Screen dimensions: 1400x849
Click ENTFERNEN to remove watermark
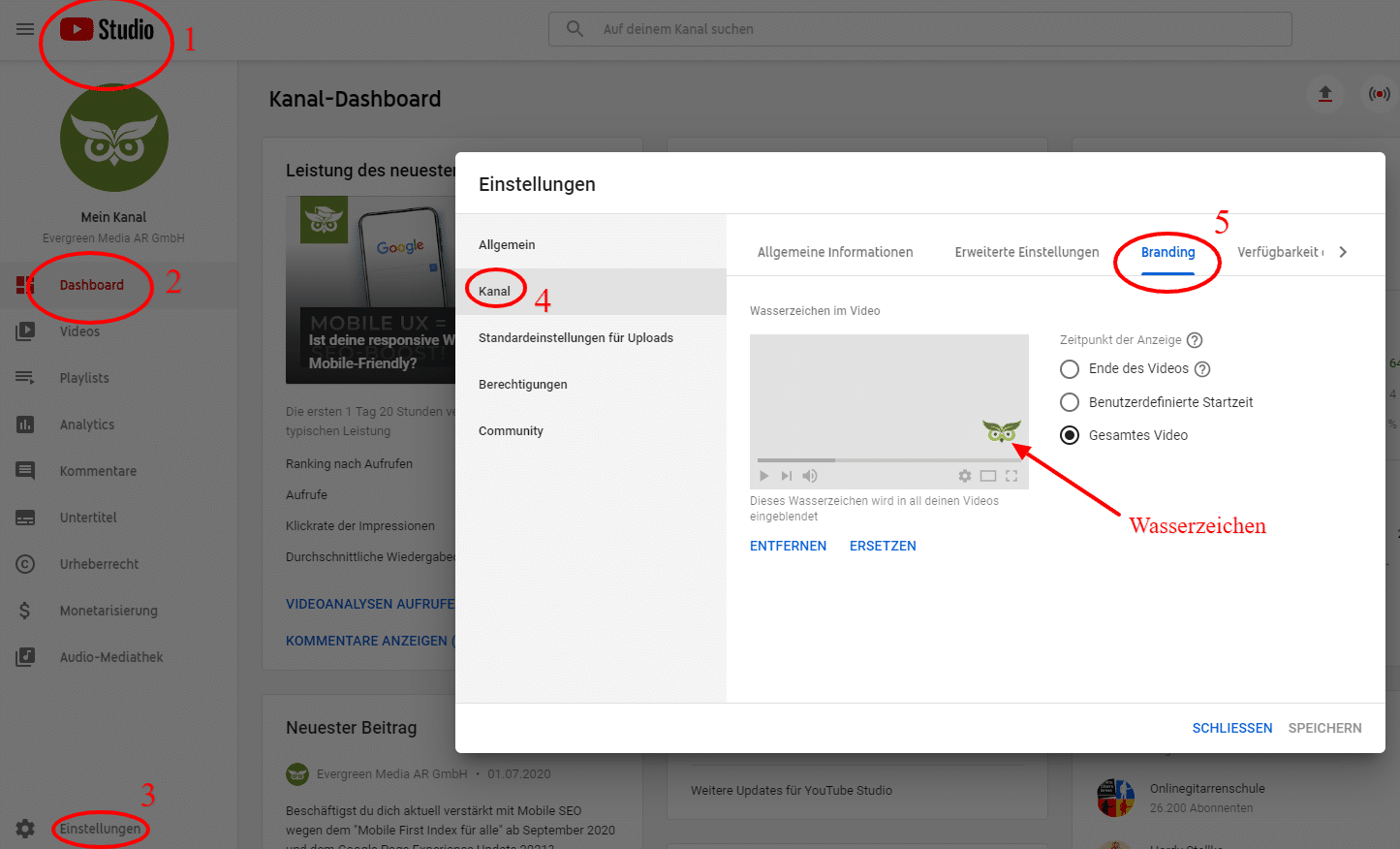789,546
